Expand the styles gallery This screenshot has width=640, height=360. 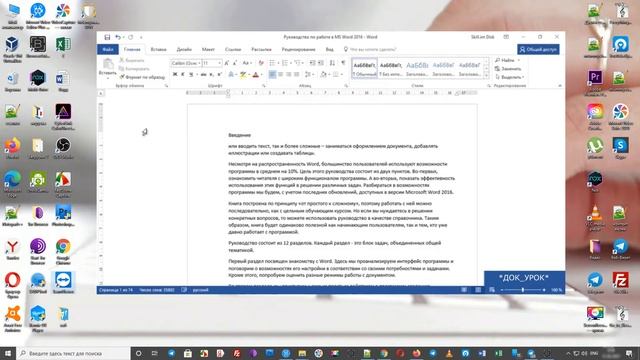click(486, 76)
